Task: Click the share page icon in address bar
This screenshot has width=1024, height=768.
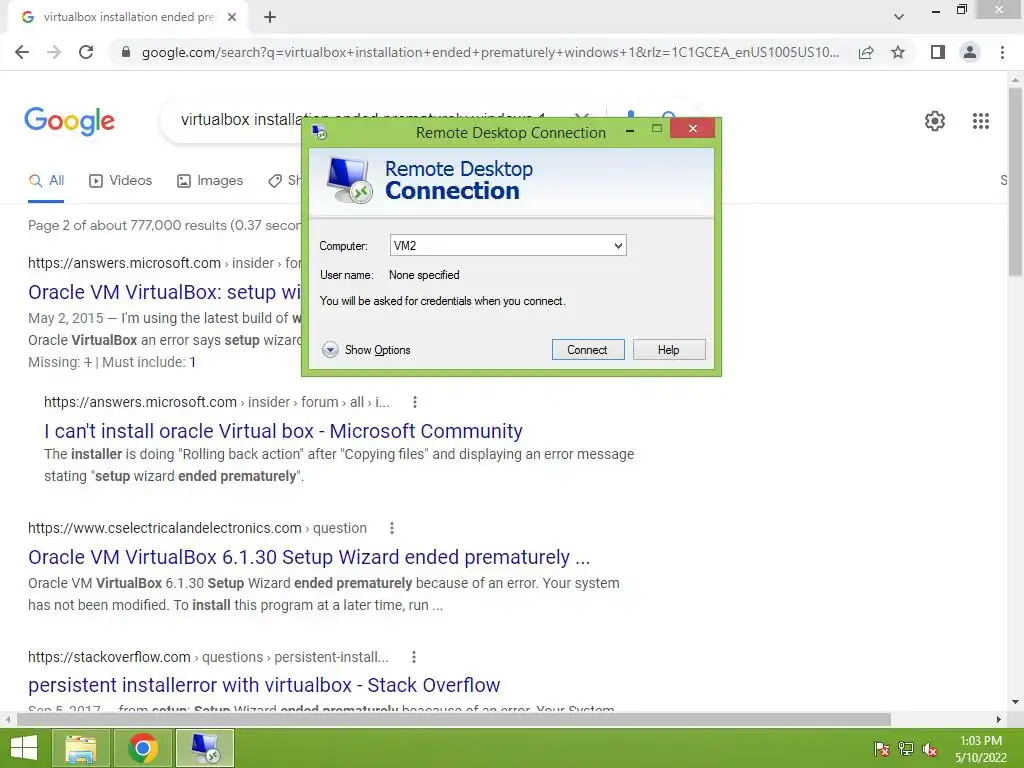Action: click(x=866, y=52)
